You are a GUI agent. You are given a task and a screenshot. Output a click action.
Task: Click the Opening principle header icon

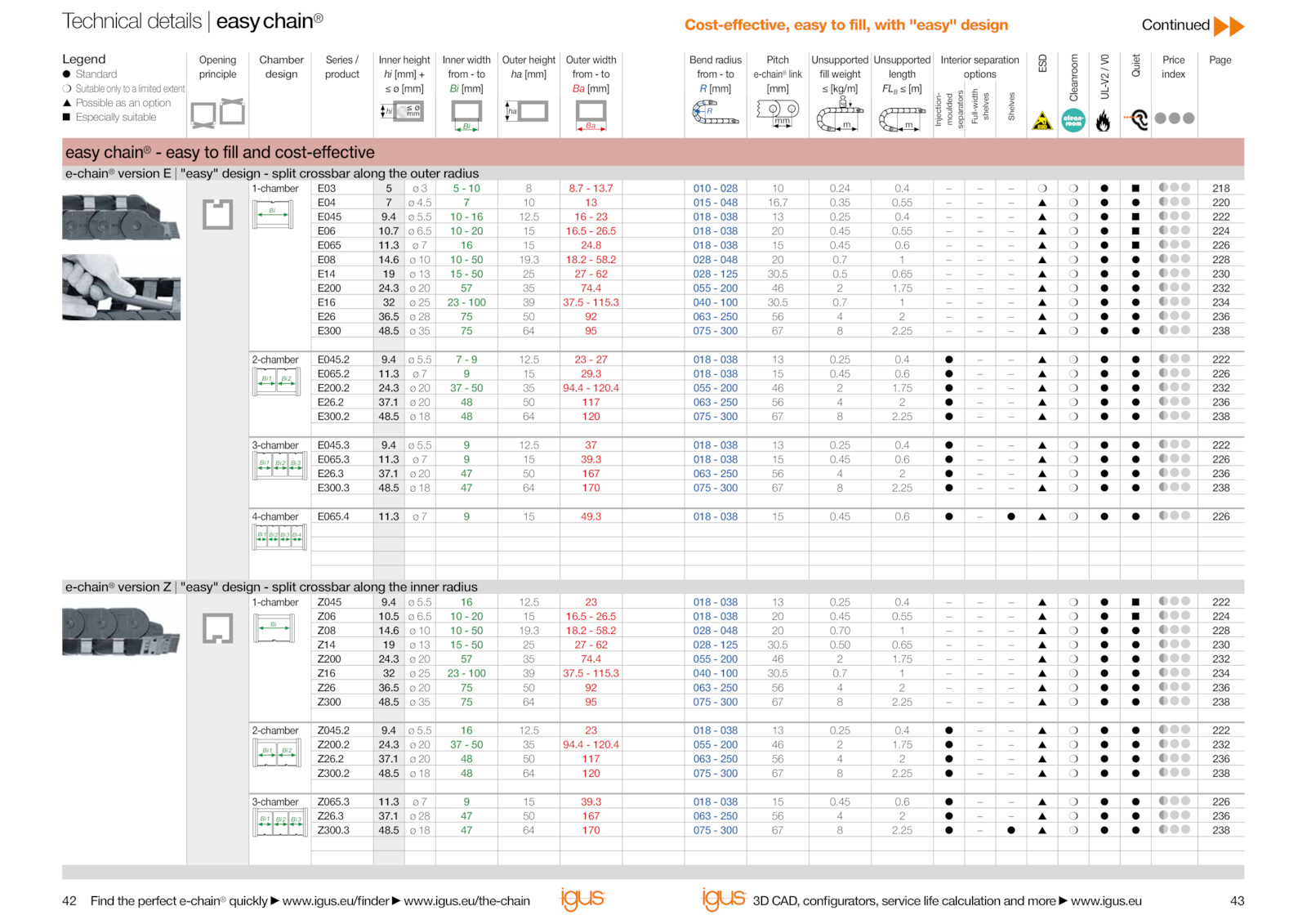218,114
